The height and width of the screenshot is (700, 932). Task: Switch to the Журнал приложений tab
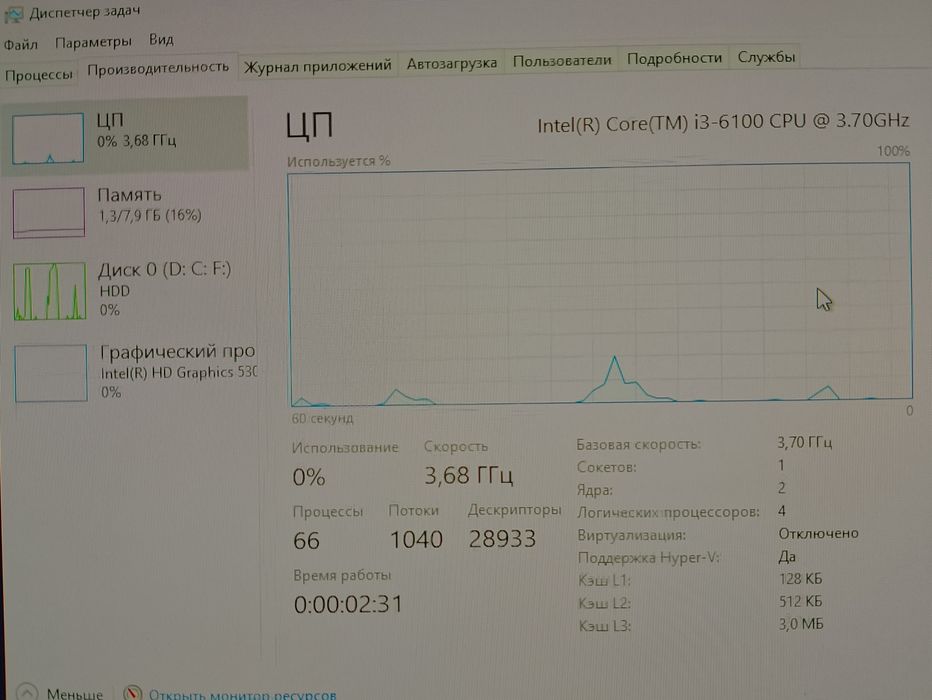point(317,65)
